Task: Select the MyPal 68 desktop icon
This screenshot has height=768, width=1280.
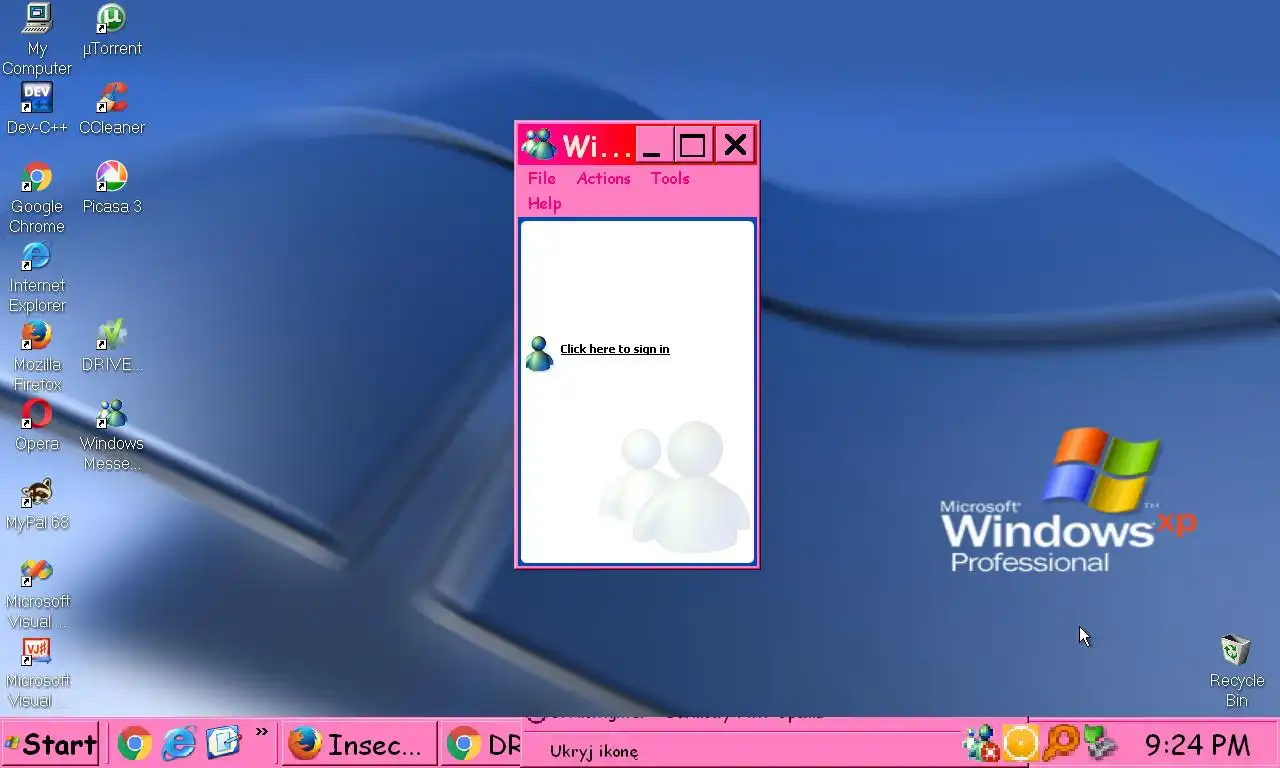Action: 37,503
